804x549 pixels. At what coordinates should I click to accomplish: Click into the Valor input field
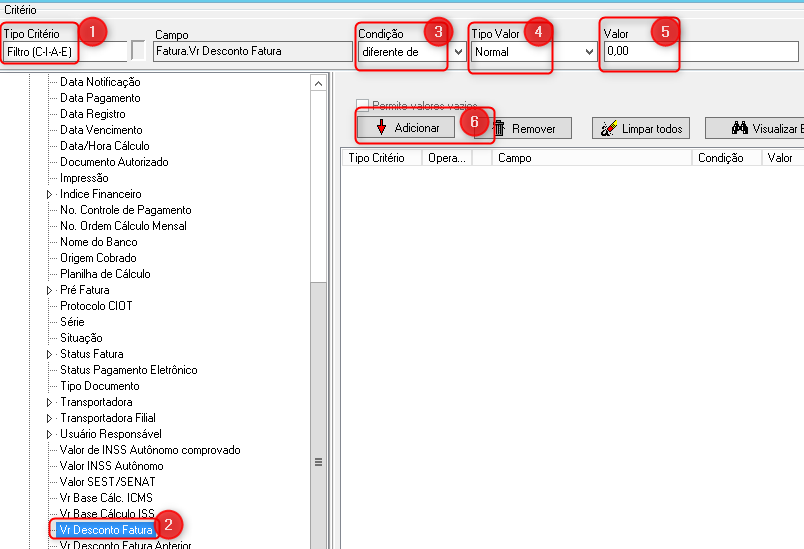coord(700,51)
